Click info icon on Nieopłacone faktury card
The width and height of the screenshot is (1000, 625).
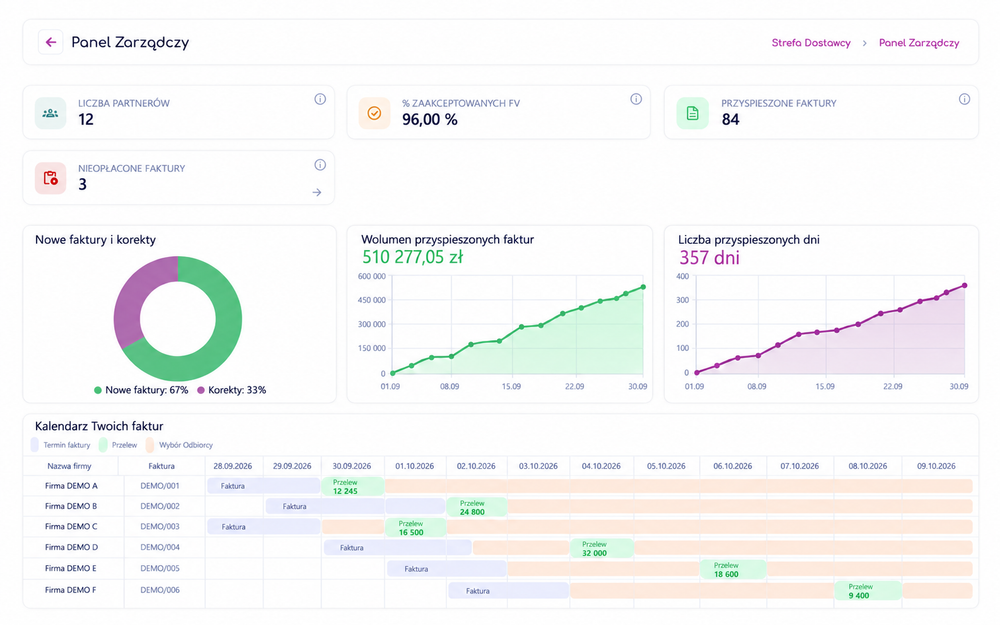coord(320,165)
